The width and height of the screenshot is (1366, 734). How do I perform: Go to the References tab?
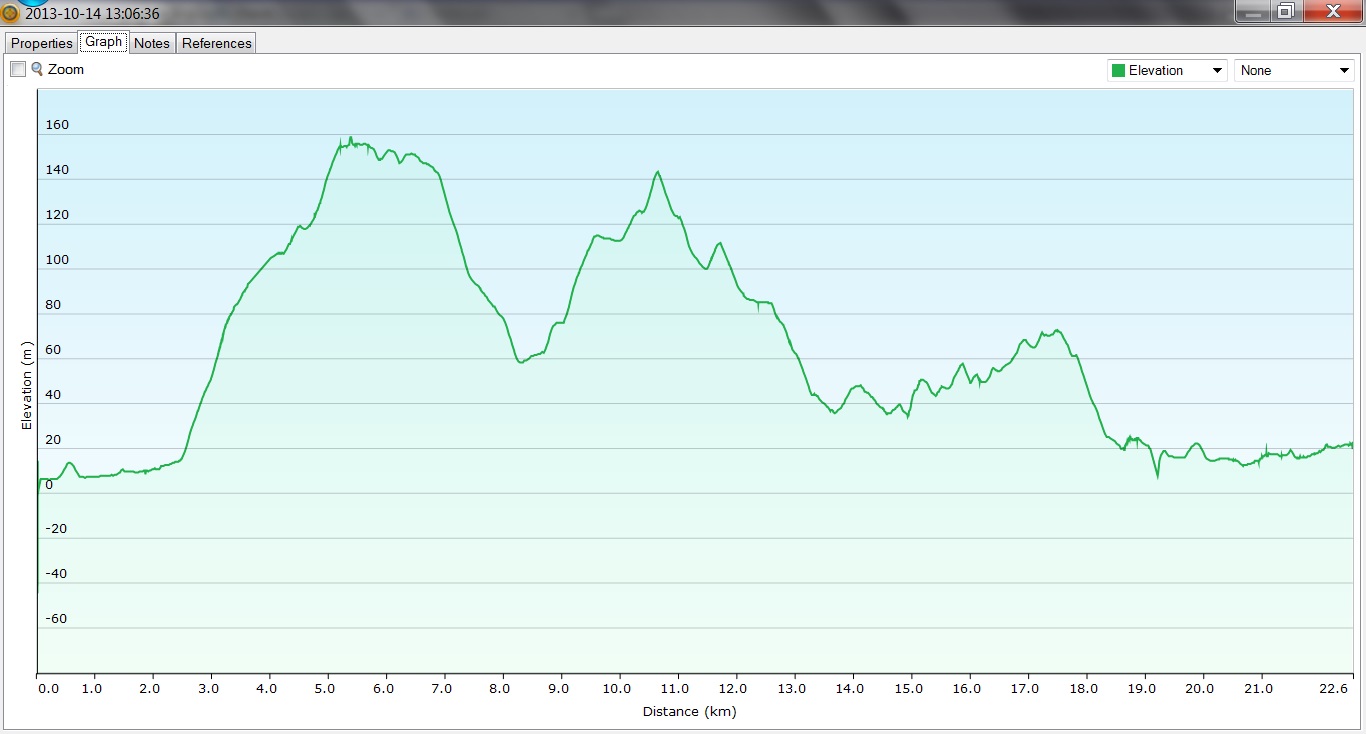[x=216, y=43]
